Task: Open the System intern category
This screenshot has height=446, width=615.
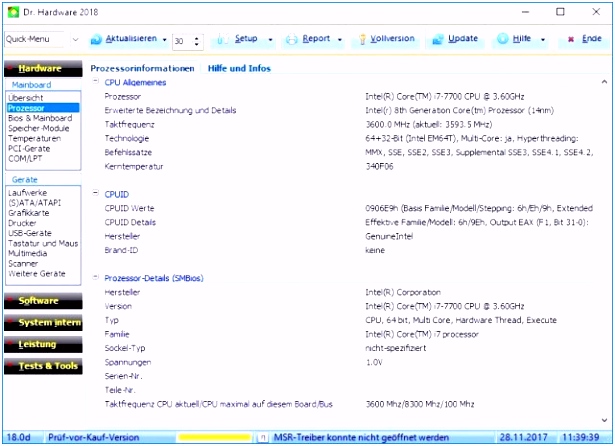Action: (43, 322)
